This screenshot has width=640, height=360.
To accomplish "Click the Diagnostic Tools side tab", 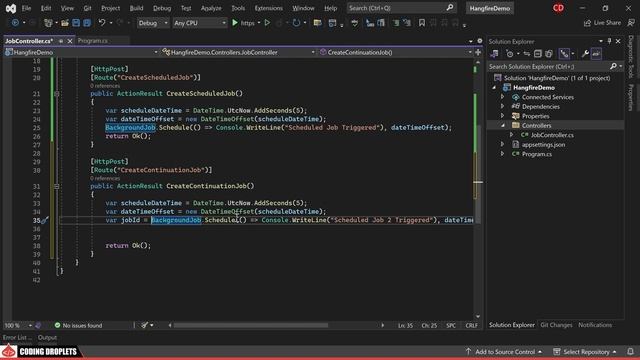I will click(631, 57).
